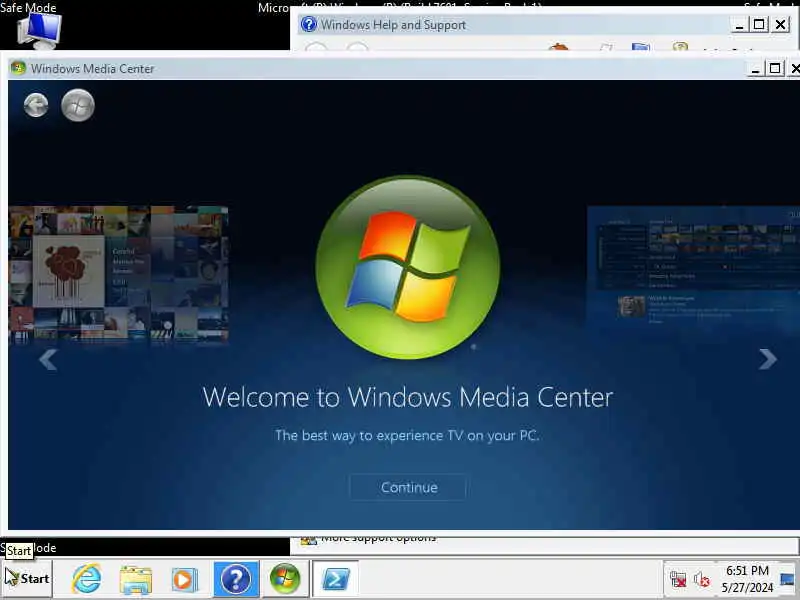The image size is (800, 600).
Task: Click the network status tray icon
Action: 678,580
